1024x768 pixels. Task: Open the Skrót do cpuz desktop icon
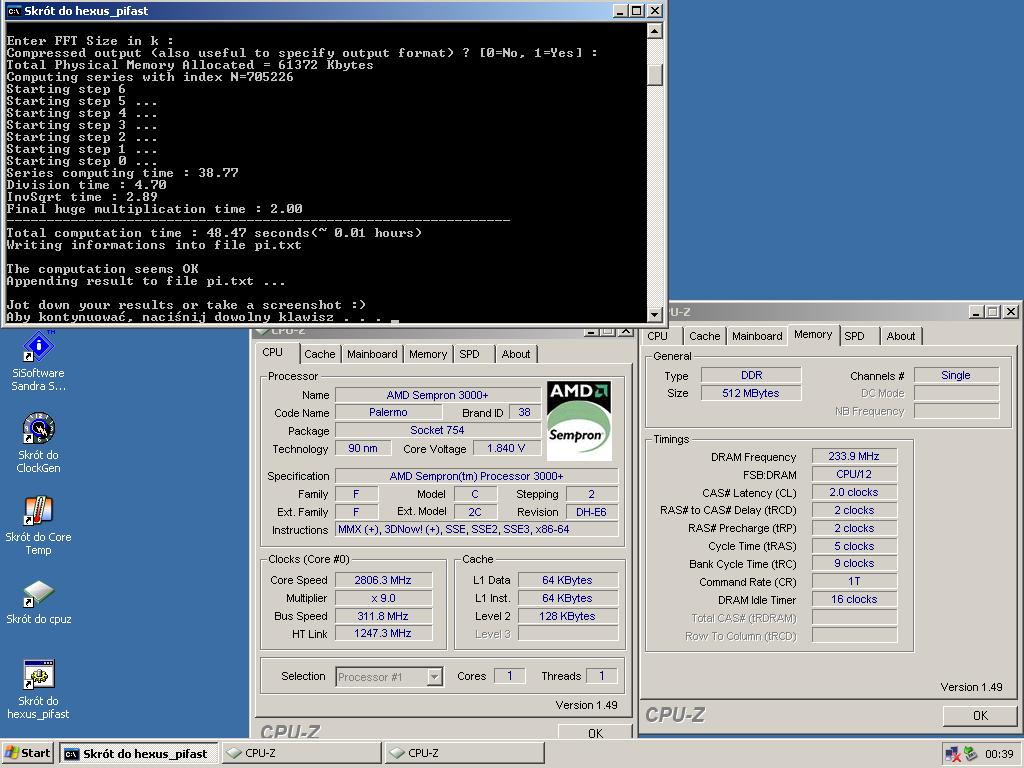[x=39, y=602]
